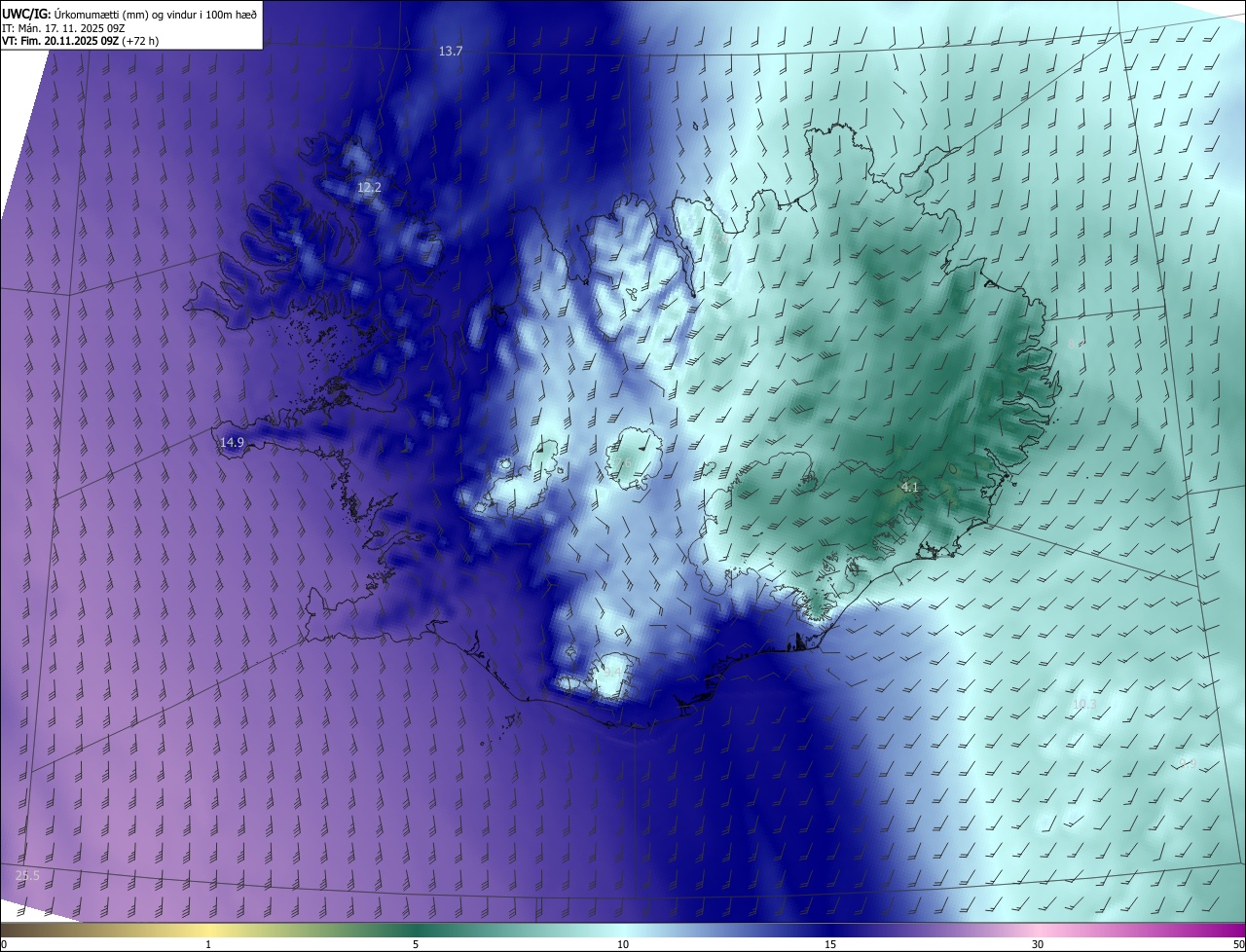Click the 25.5 value label on the map
This screenshot has height=952, width=1246.
click(x=28, y=876)
